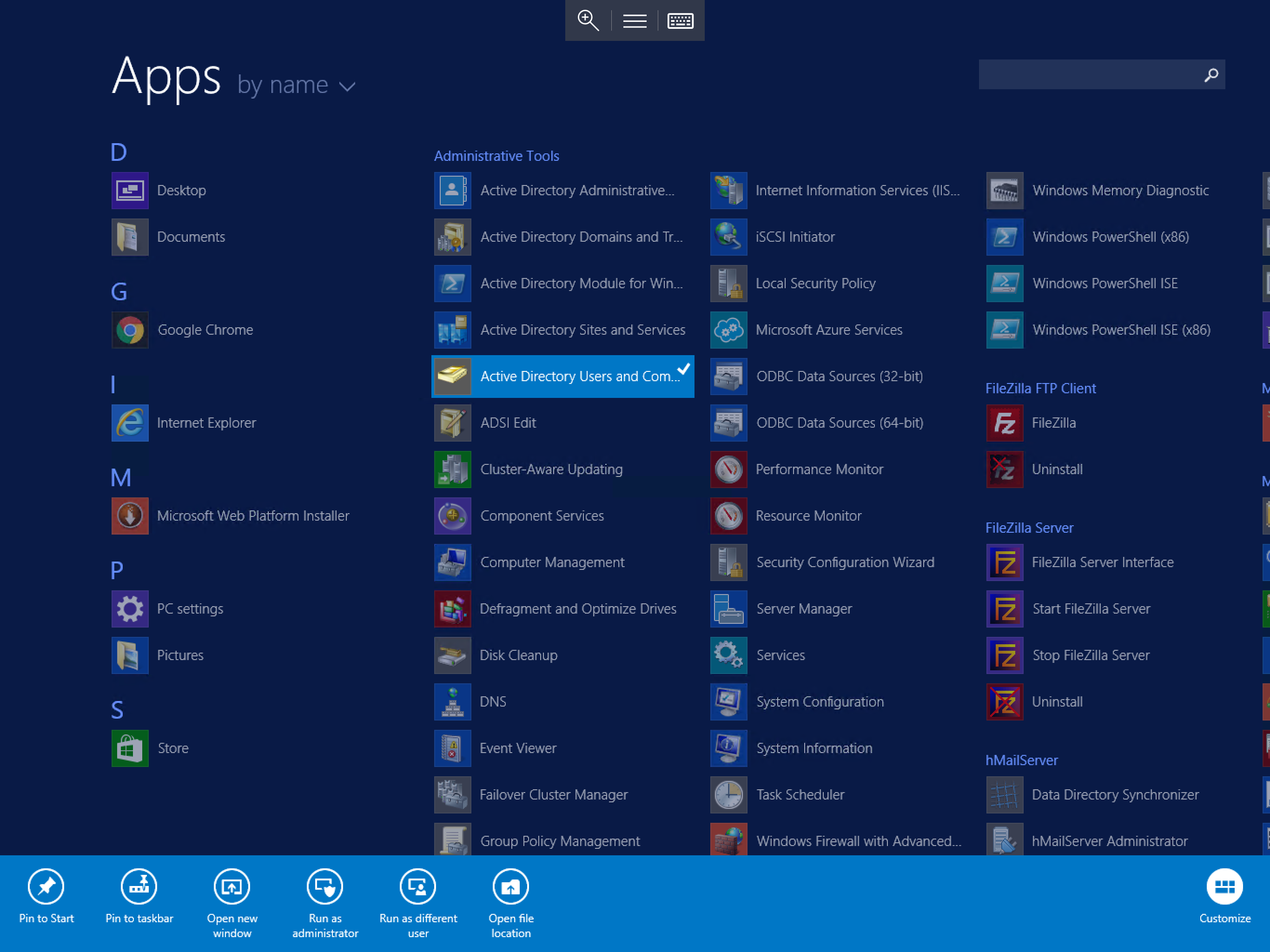Image resolution: width=1270 pixels, height=952 pixels.
Task: Choose Open new window
Action: coord(232,903)
